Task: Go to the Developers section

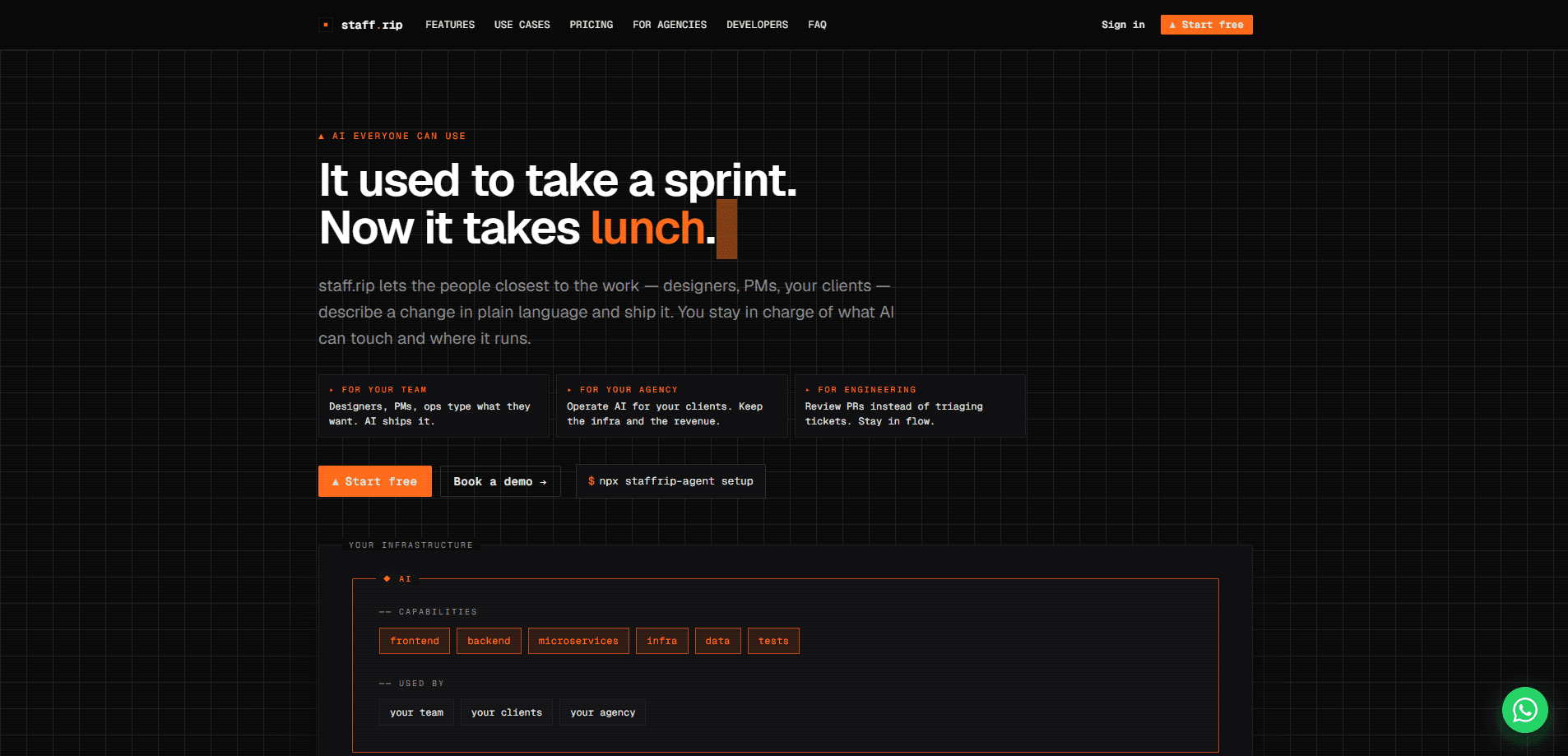Action: 757,25
